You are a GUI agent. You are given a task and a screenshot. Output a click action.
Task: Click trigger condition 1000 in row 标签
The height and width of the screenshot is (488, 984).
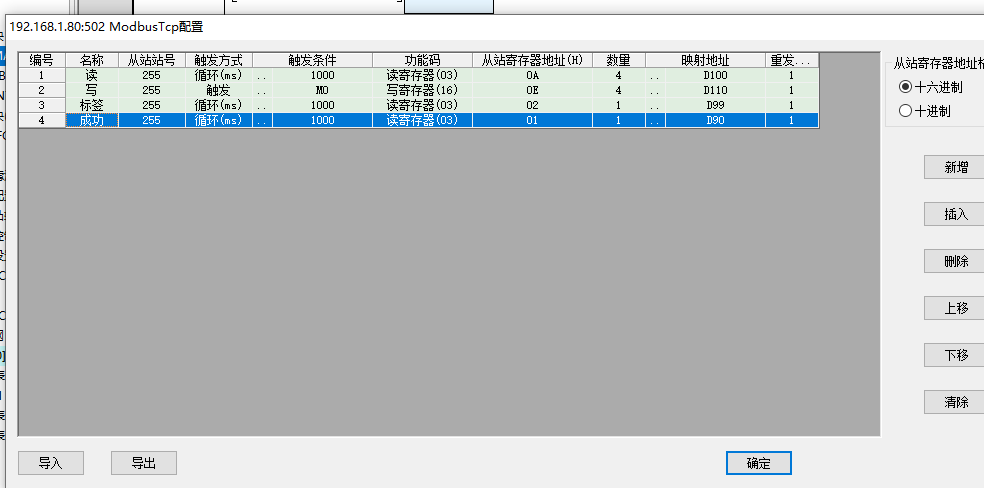323,105
